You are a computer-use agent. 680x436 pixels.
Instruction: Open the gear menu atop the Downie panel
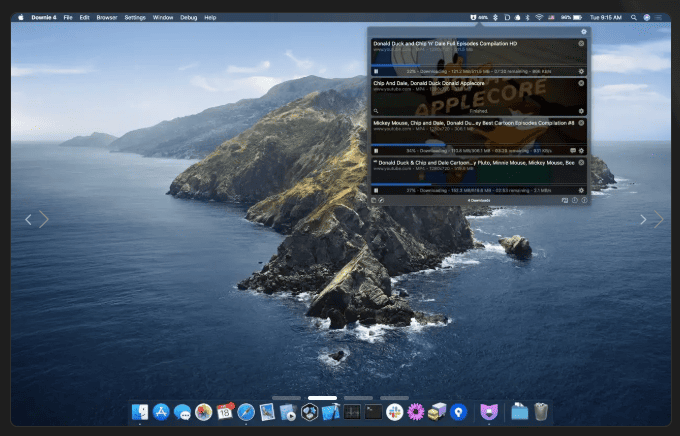[x=584, y=32]
